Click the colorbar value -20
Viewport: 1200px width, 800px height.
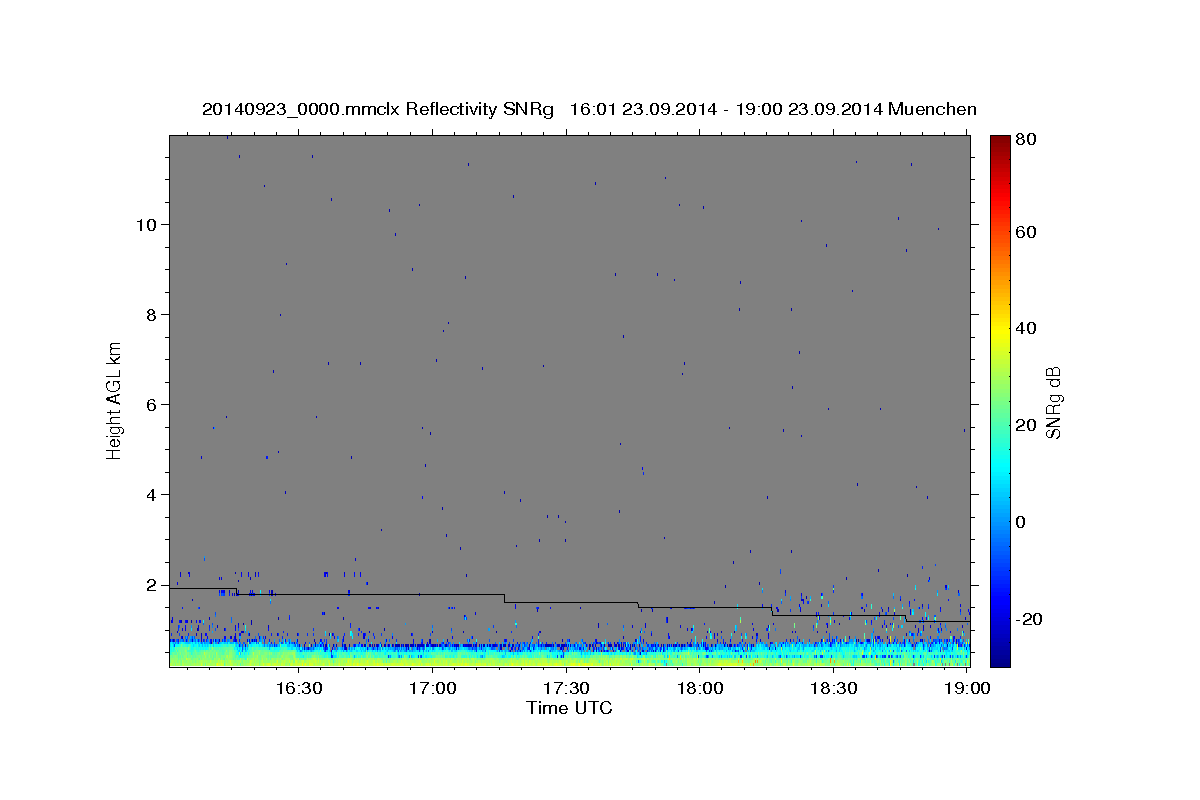pyautogui.click(x=1029, y=619)
